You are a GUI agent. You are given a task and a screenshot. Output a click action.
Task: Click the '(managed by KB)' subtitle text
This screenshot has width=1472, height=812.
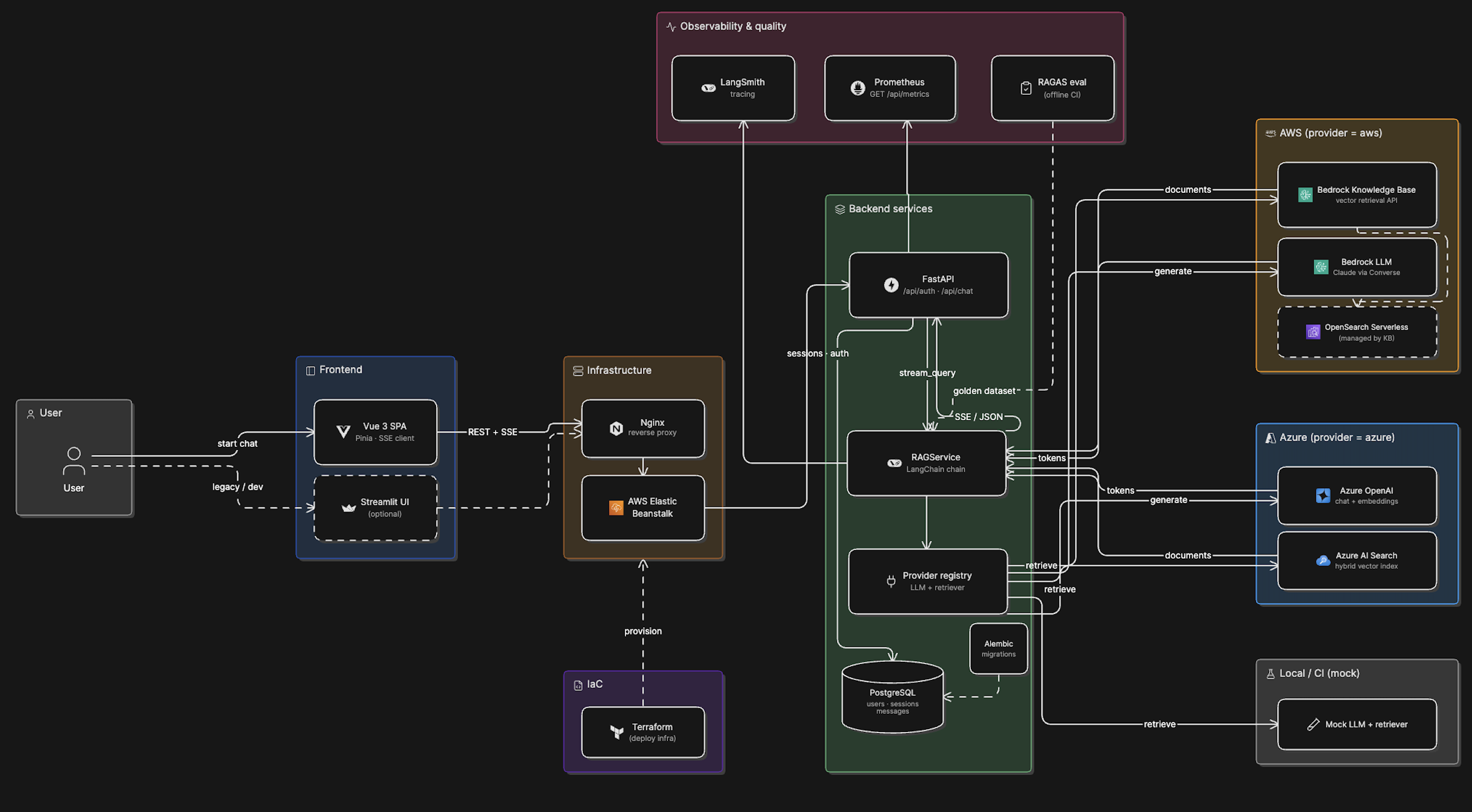[1367, 339]
